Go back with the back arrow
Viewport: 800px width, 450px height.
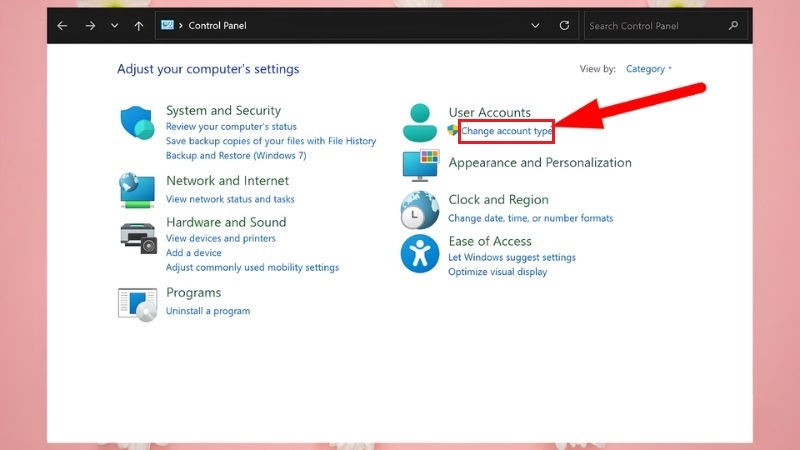pyautogui.click(x=62, y=26)
